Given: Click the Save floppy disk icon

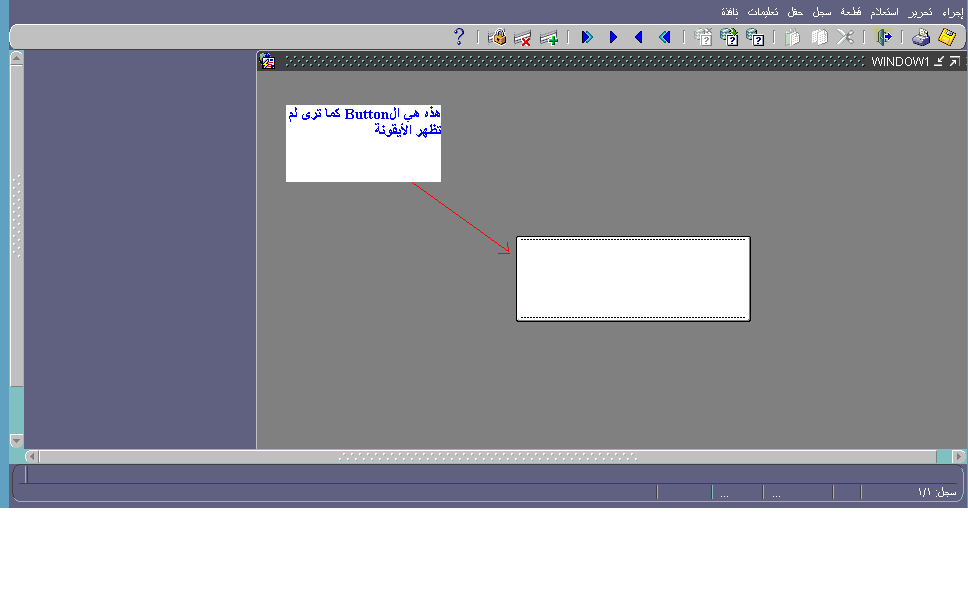Looking at the screenshot, I should tap(946, 37).
